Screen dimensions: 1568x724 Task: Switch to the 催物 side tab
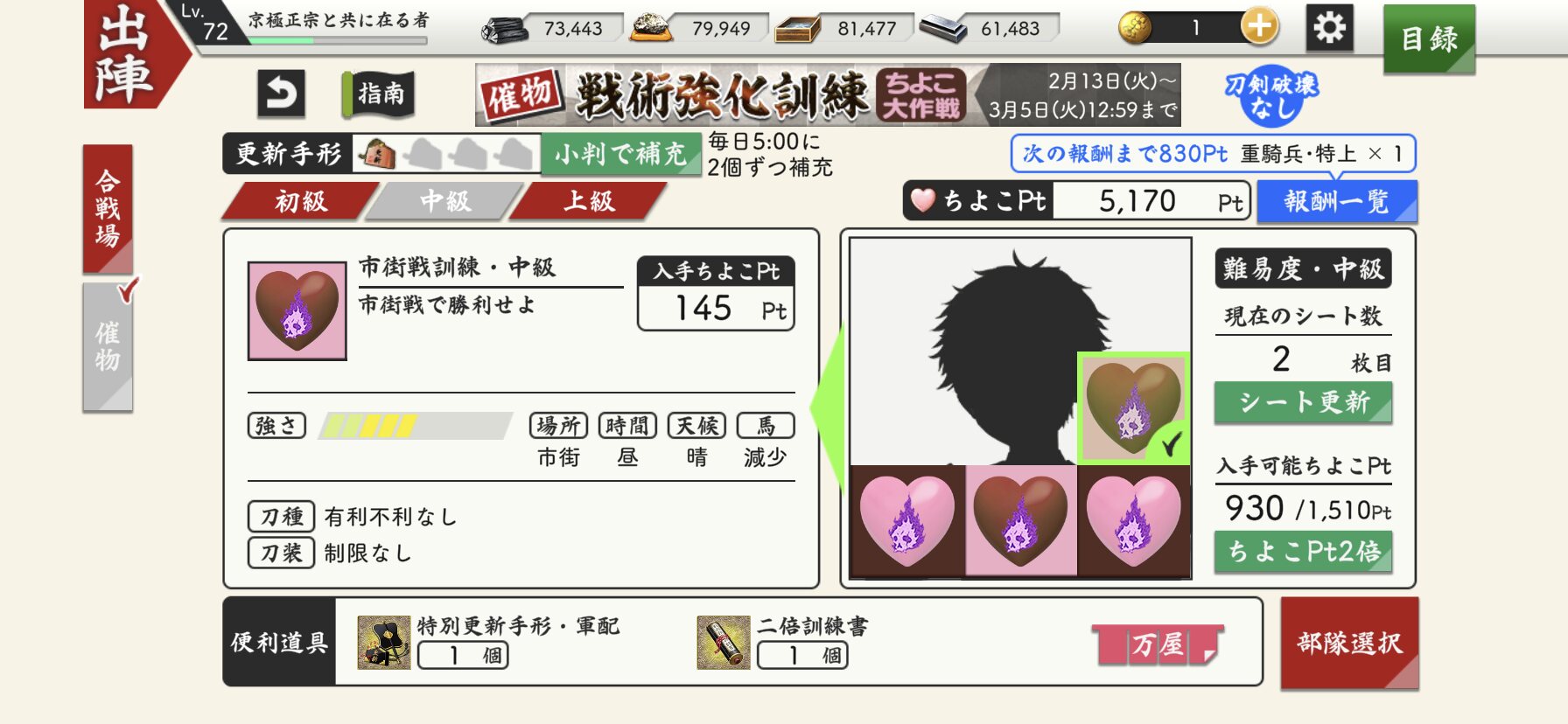[108, 346]
